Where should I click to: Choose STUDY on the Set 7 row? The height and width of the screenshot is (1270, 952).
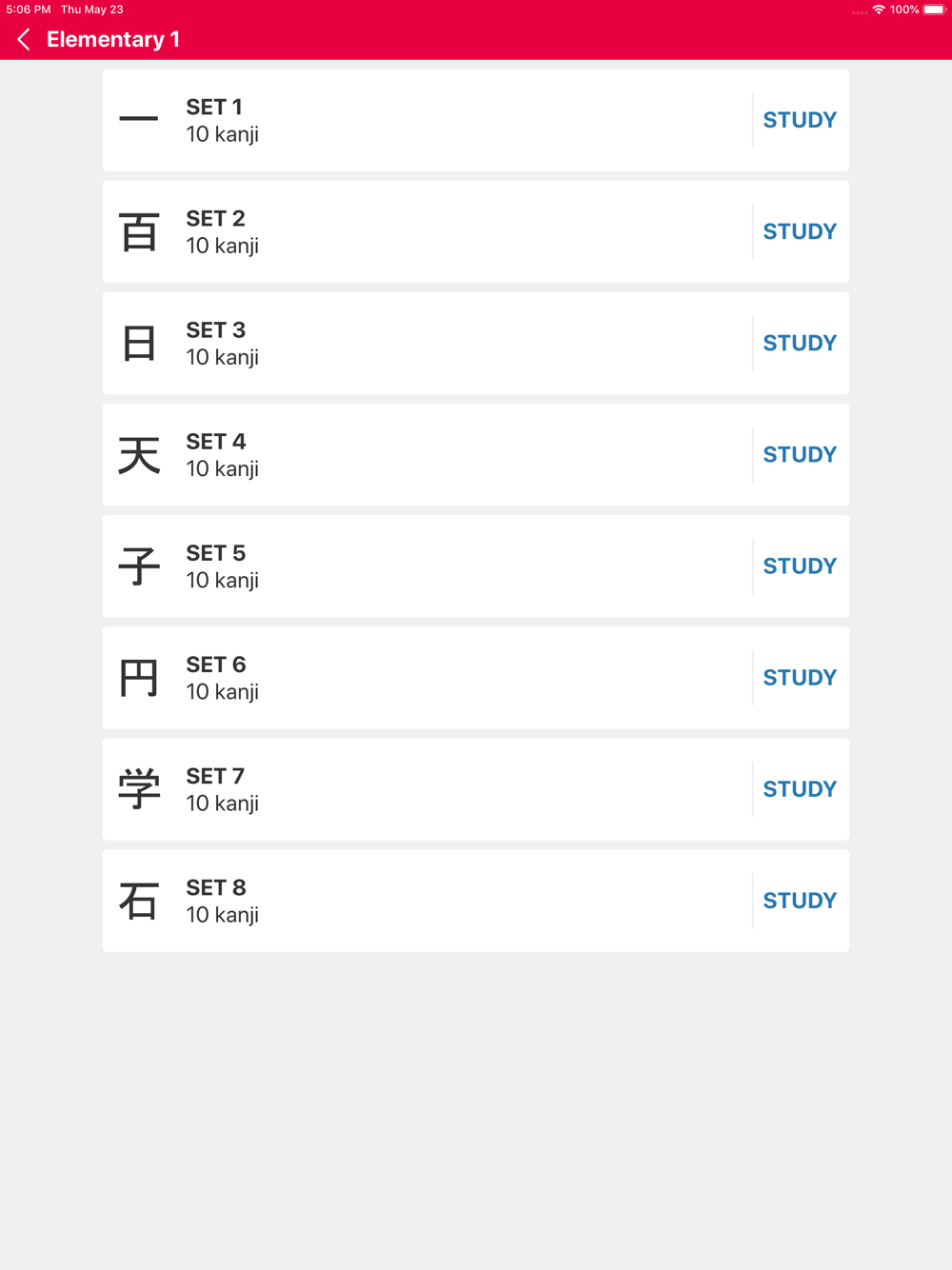coord(800,789)
